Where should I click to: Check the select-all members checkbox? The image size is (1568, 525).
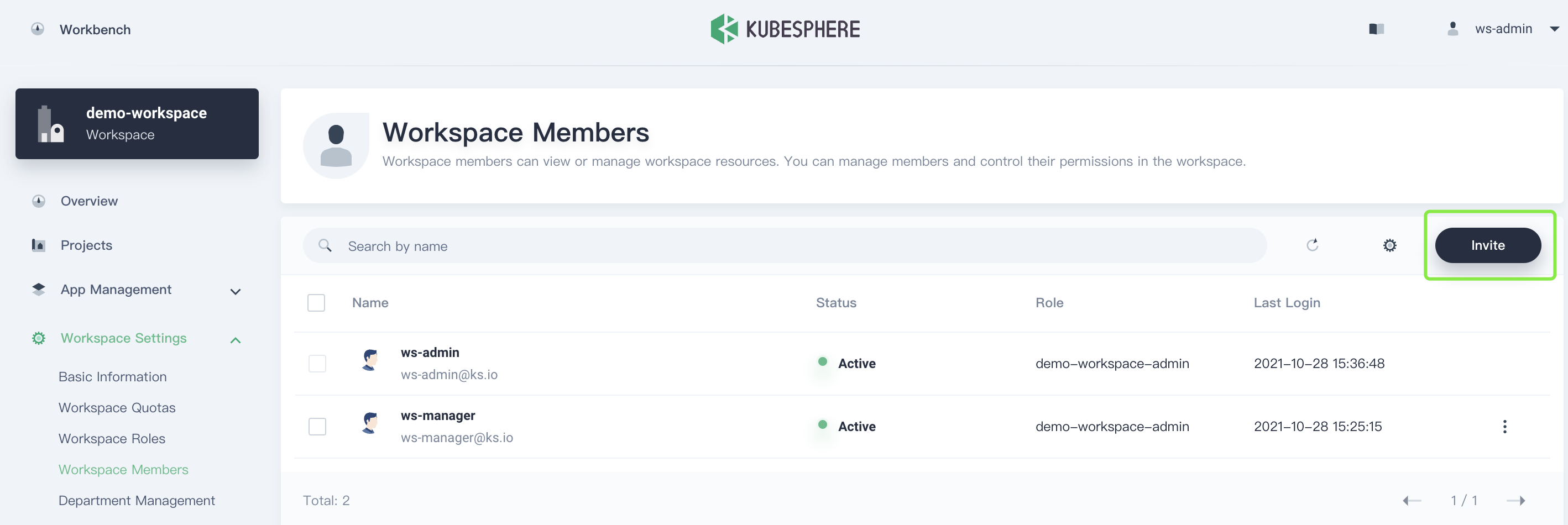click(x=316, y=302)
